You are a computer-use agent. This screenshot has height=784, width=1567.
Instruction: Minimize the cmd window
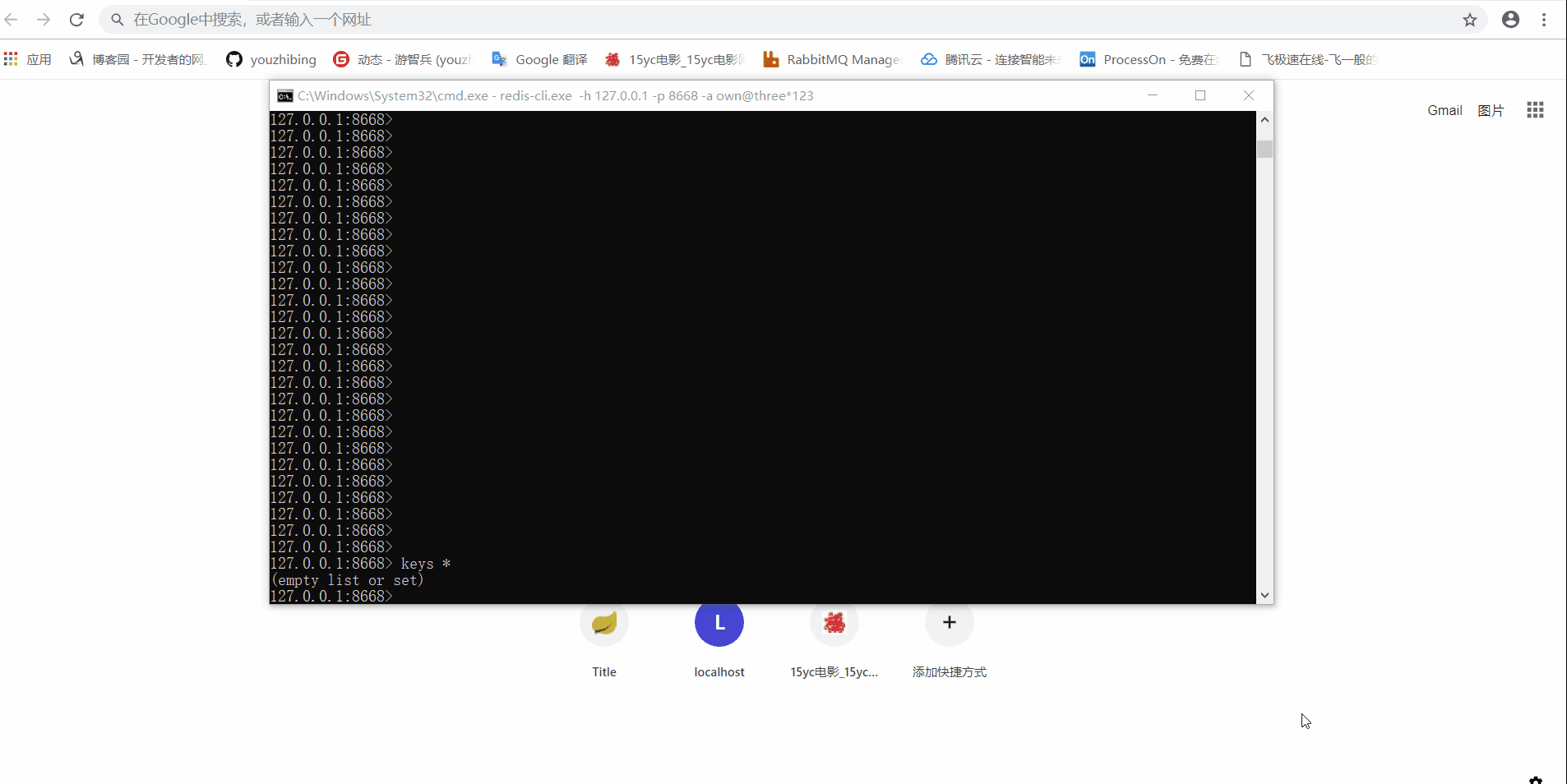coord(1153,95)
